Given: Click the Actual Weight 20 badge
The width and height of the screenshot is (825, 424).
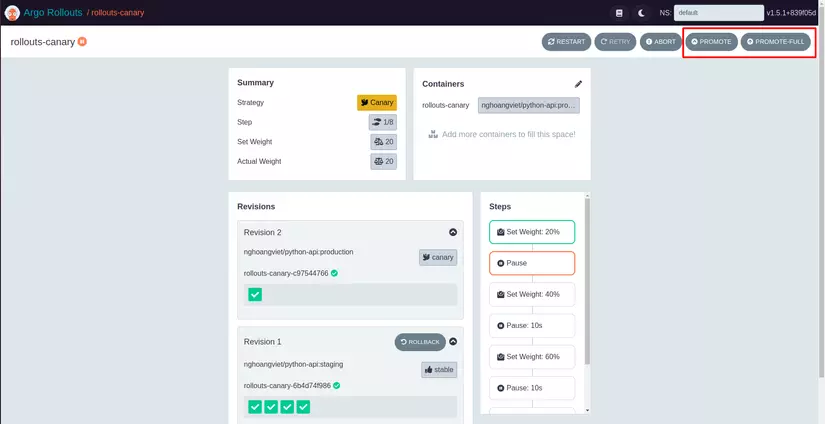Looking at the screenshot, I should [x=384, y=161].
